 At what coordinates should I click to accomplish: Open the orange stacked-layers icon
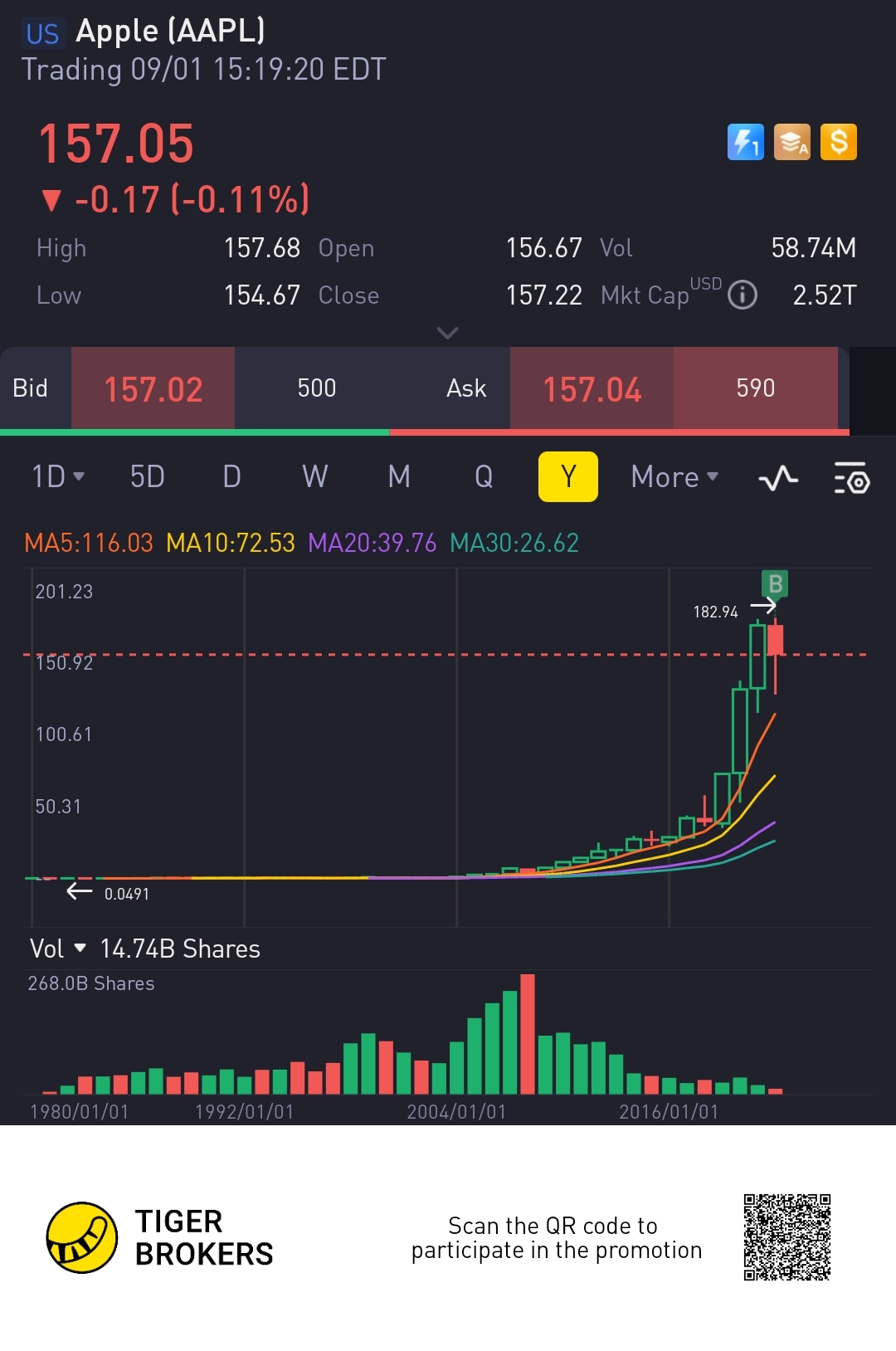point(791,142)
